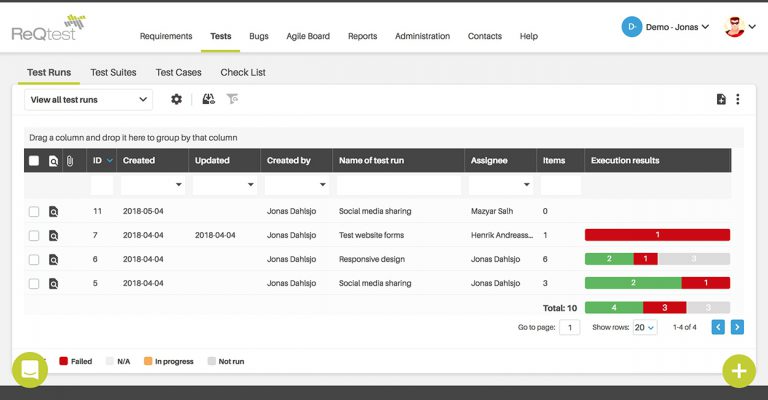Click the green plus add button

(739, 371)
